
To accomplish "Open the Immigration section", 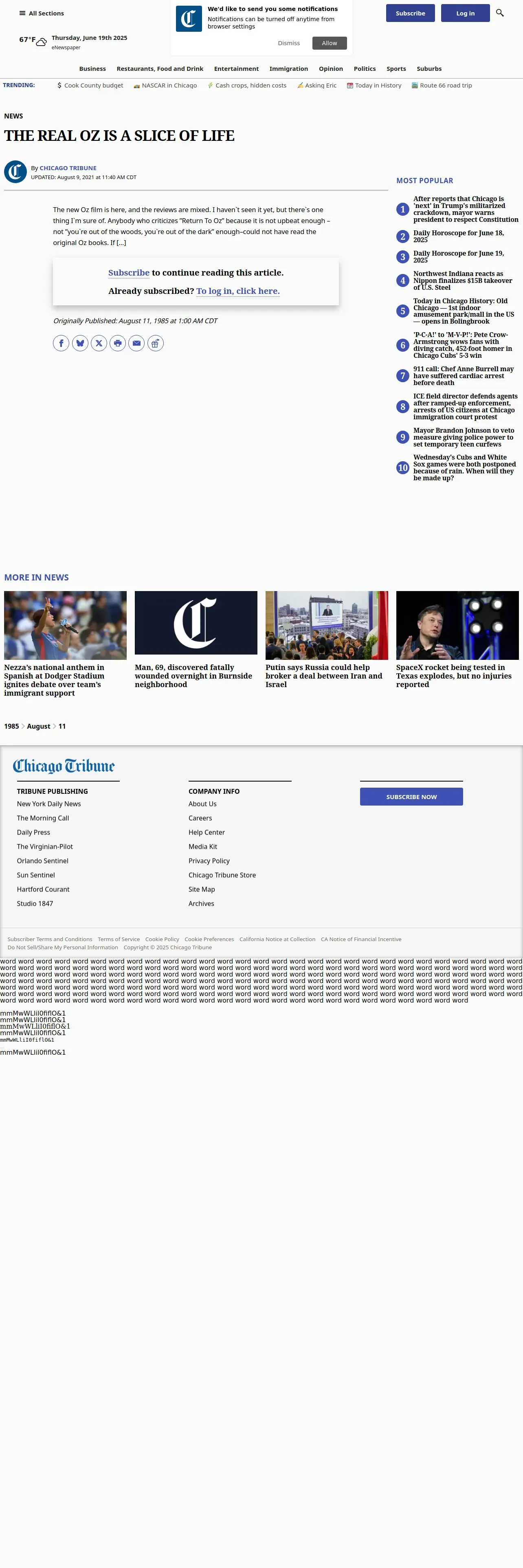I will point(289,69).
